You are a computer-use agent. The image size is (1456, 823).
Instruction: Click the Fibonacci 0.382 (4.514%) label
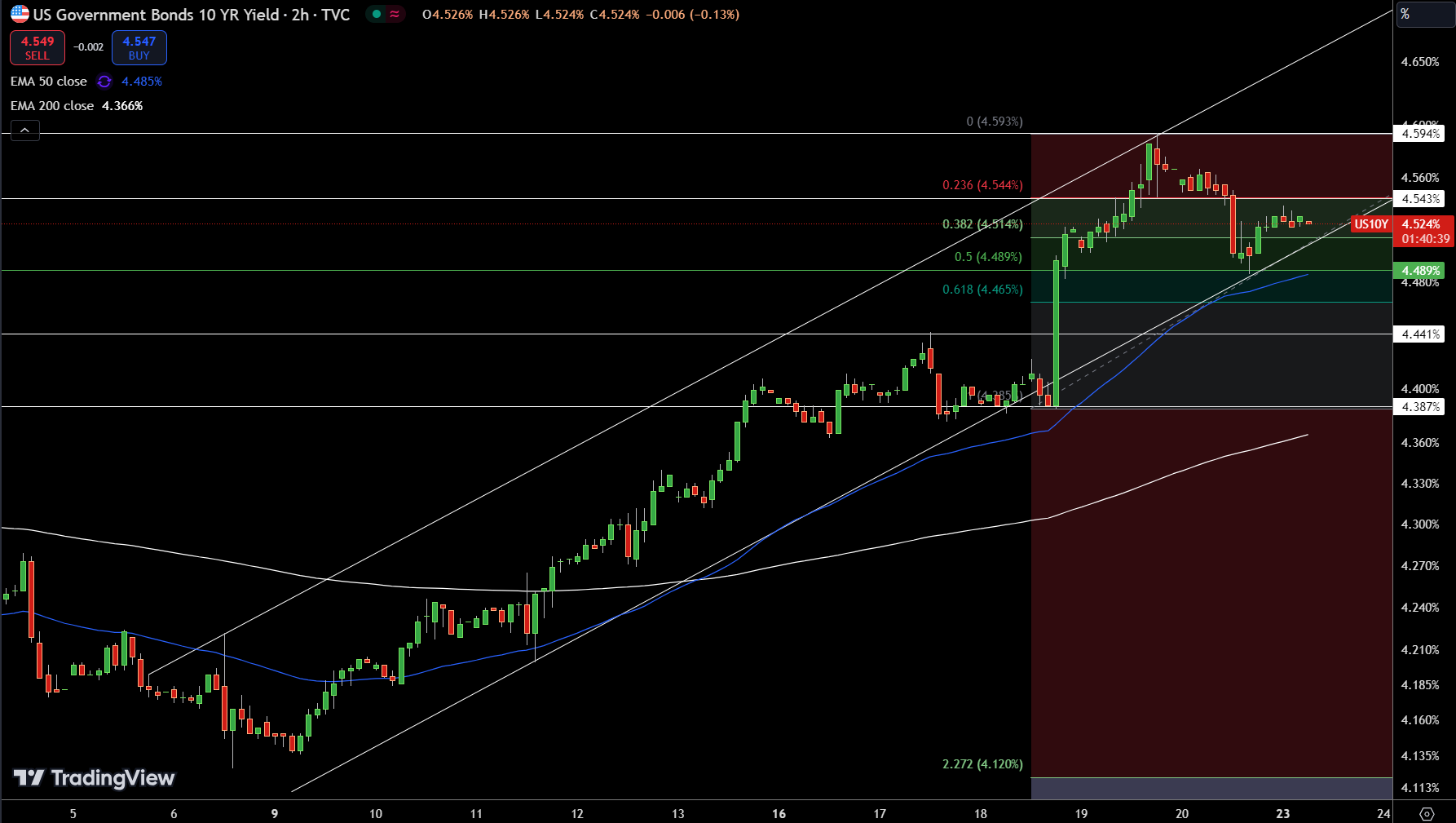(982, 224)
